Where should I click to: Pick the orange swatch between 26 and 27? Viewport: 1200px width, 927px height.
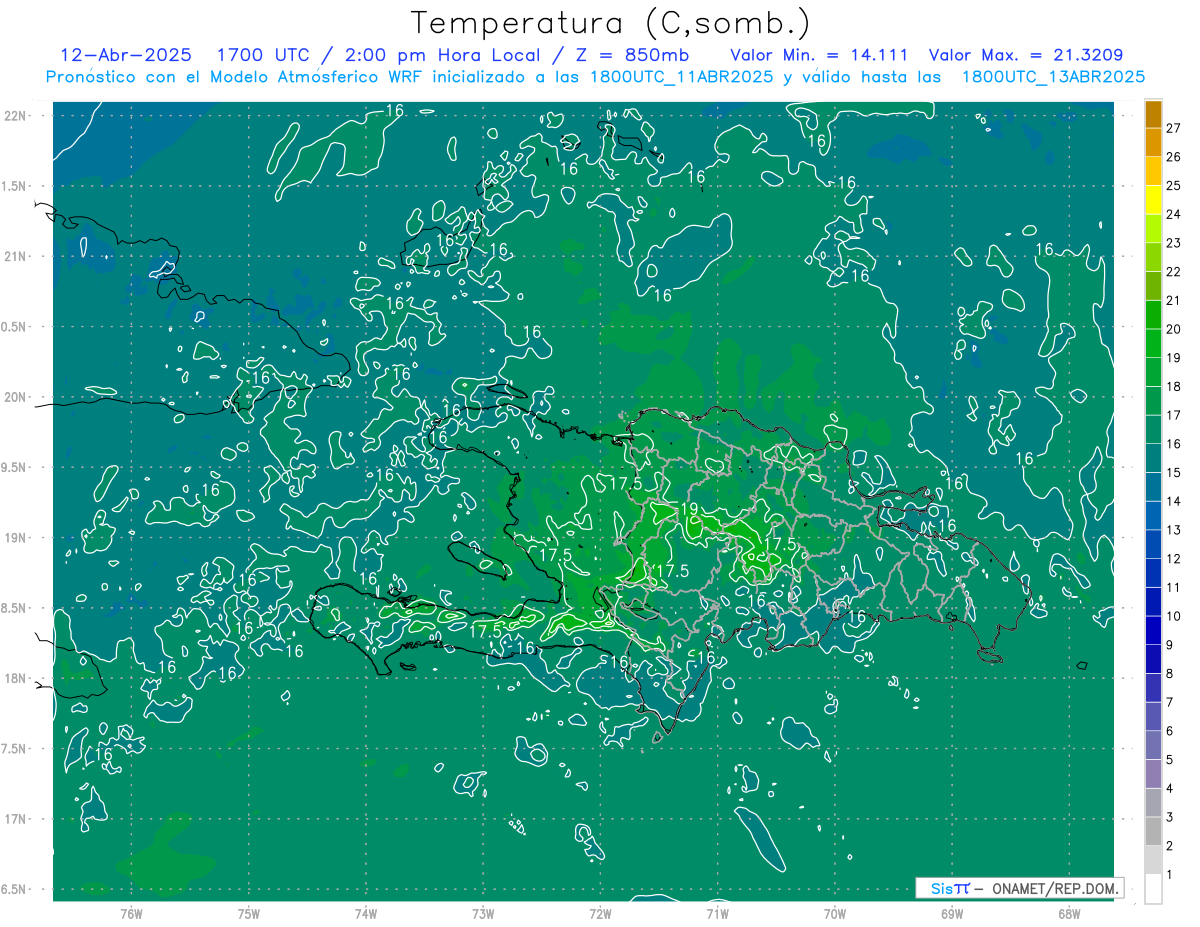tap(1153, 142)
